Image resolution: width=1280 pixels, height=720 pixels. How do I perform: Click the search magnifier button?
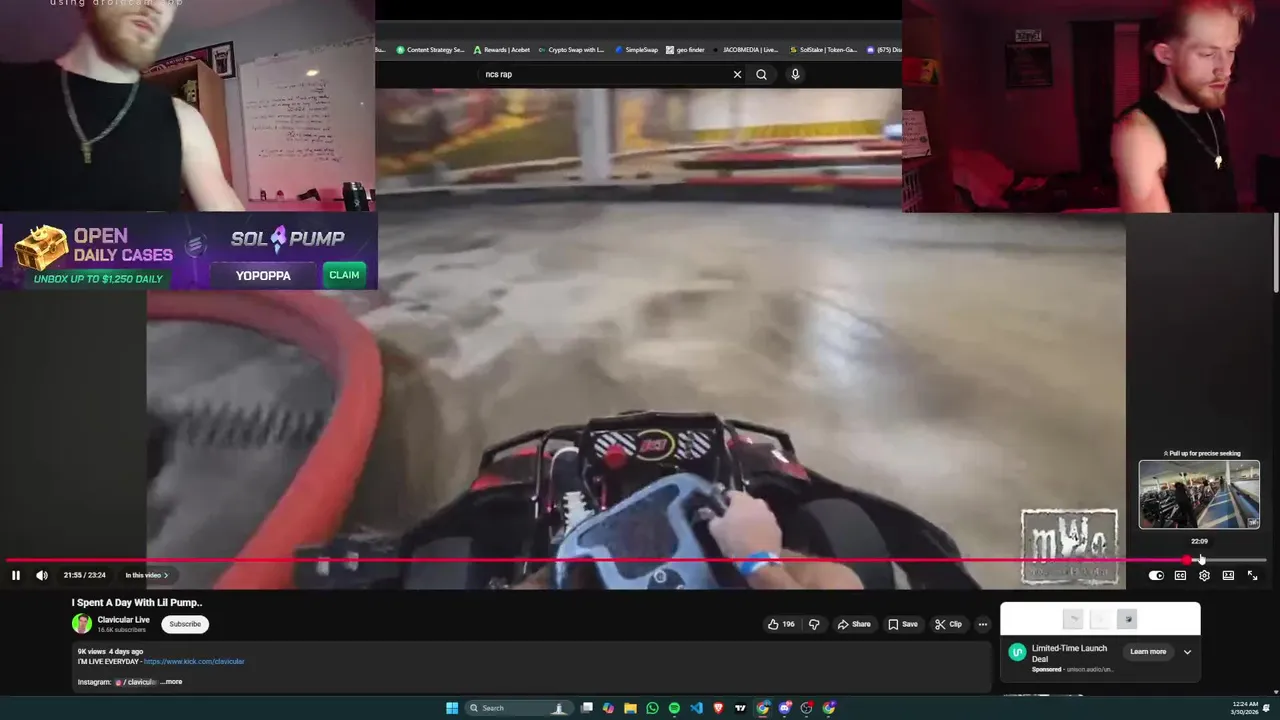761,74
